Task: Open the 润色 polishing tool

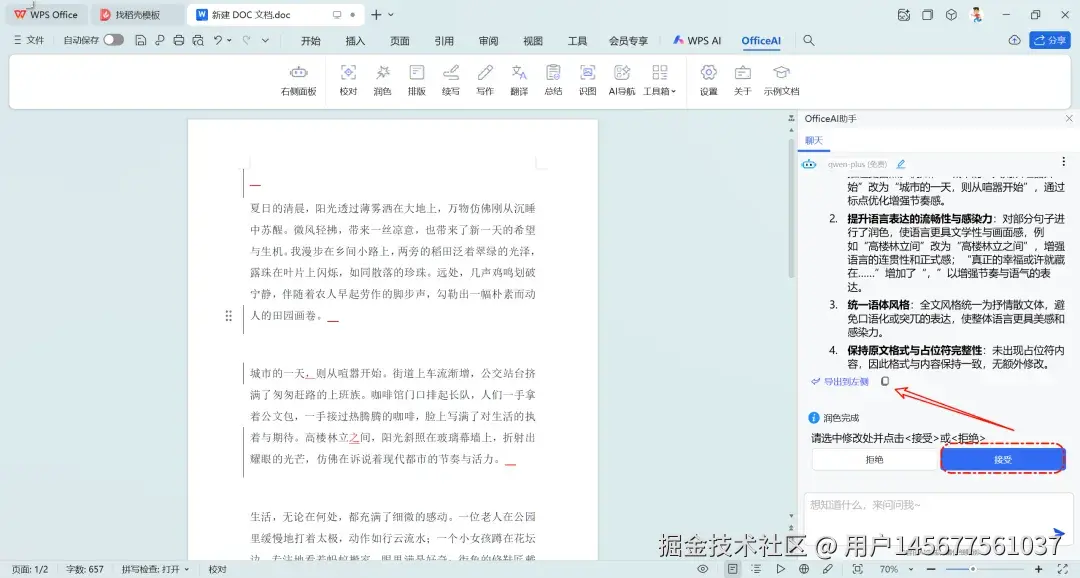Action: coord(383,80)
